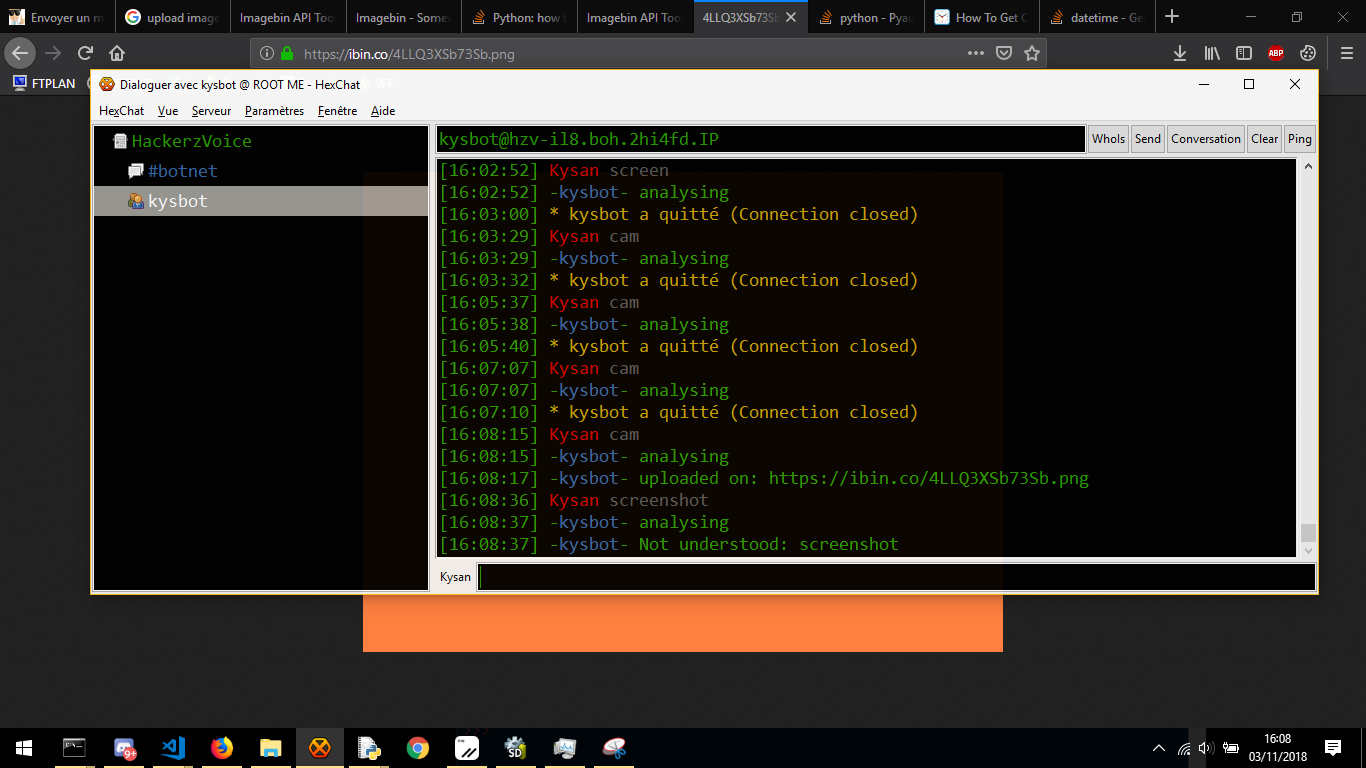Image resolution: width=1366 pixels, height=768 pixels.
Task: Reload the current page
Action: pyautogui.click(x=85, y=53)
